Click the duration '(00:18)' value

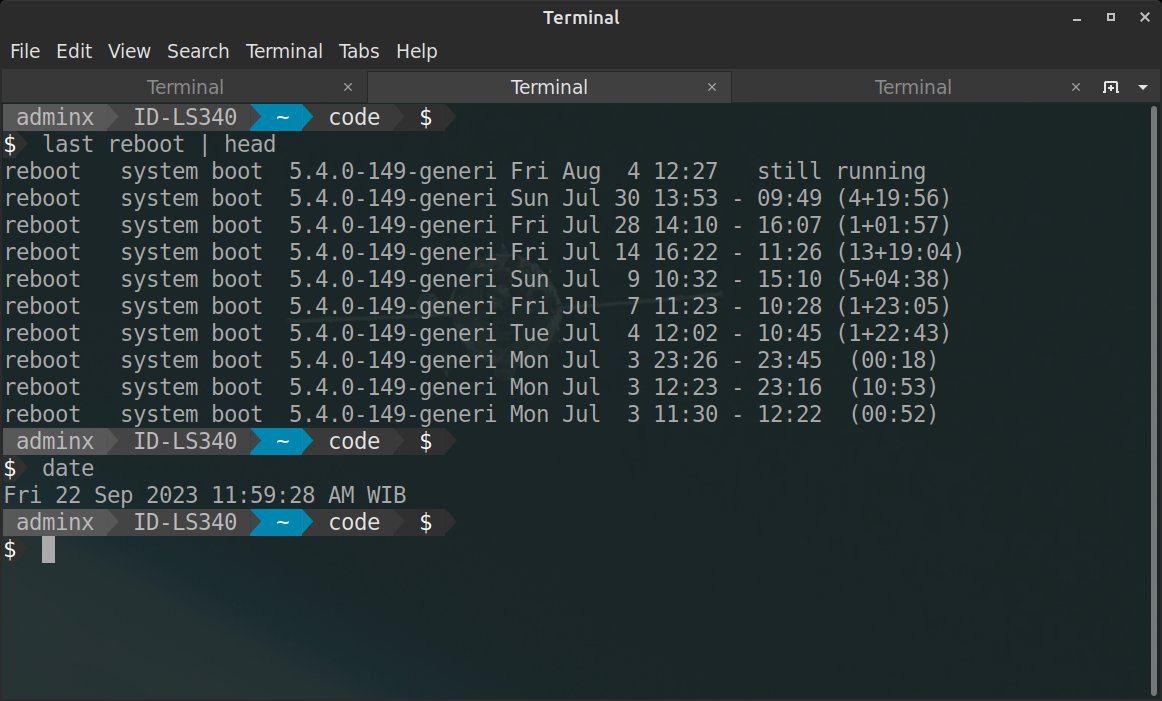point(893,360)
